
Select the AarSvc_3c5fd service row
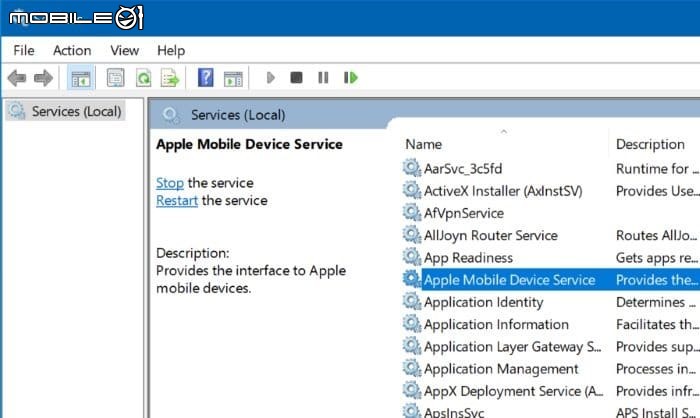[x=551, y=169]
